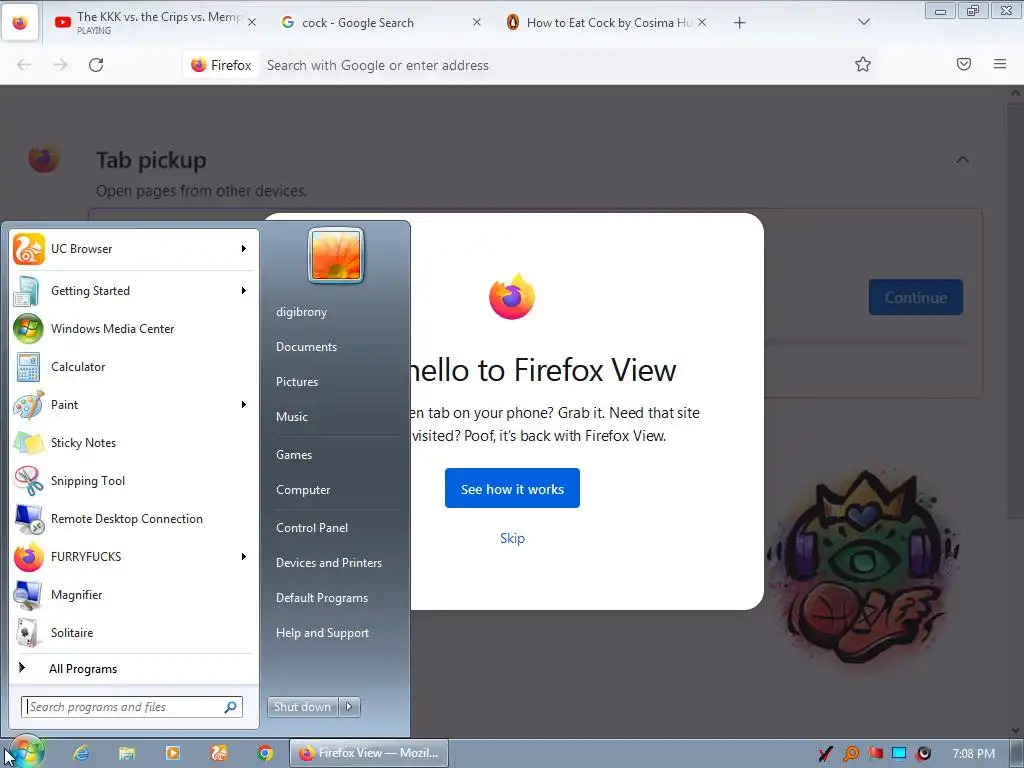This screenshot has width=1024, height=768.
Task: Close the Google Search tab
Action: (x=477, y=22)
